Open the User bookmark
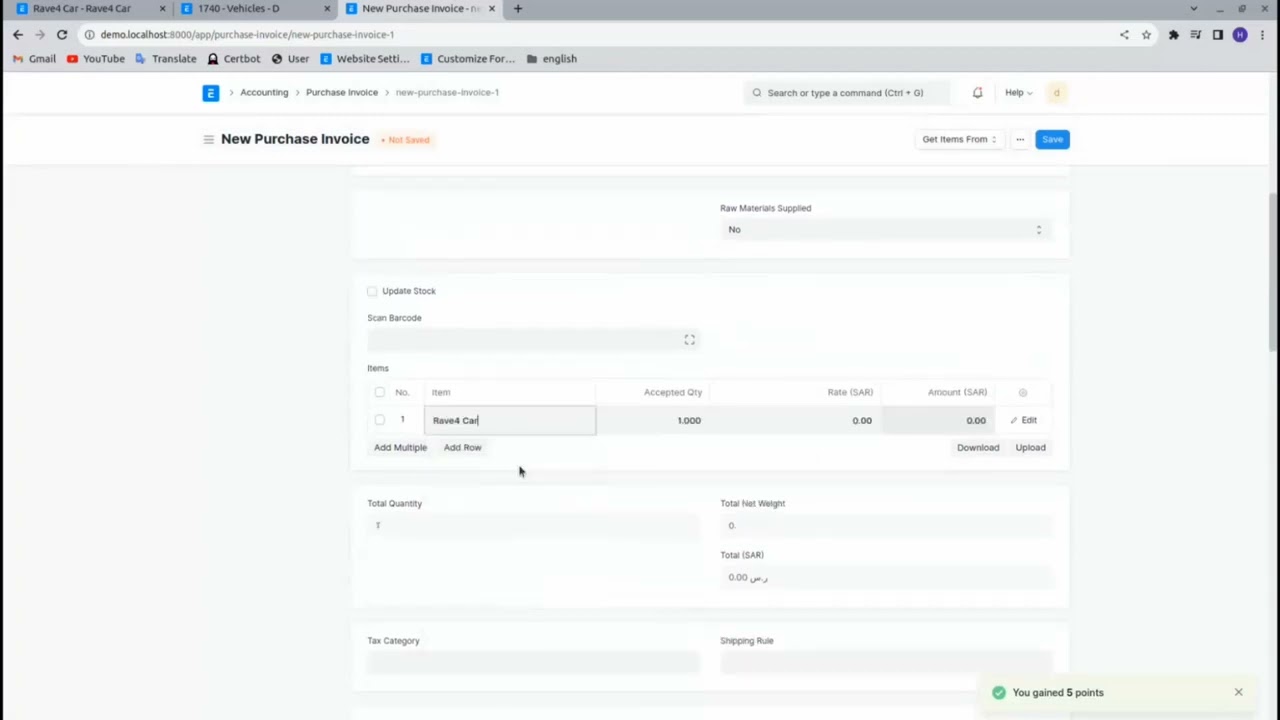Screen dimensions: 1280x720 click(290, 58)
